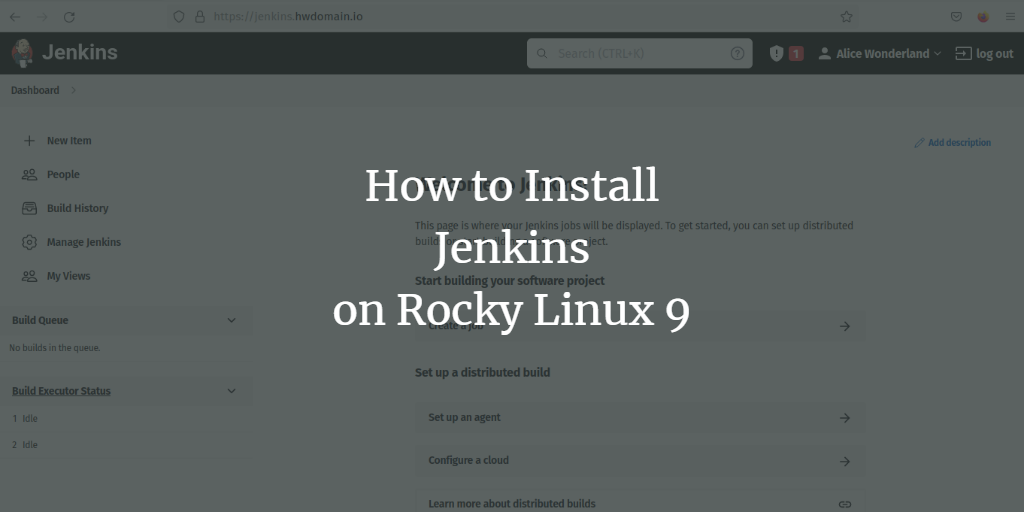Click 'No builds in the queue.' text
The image size is (1024, 512).
click(55, 348)
